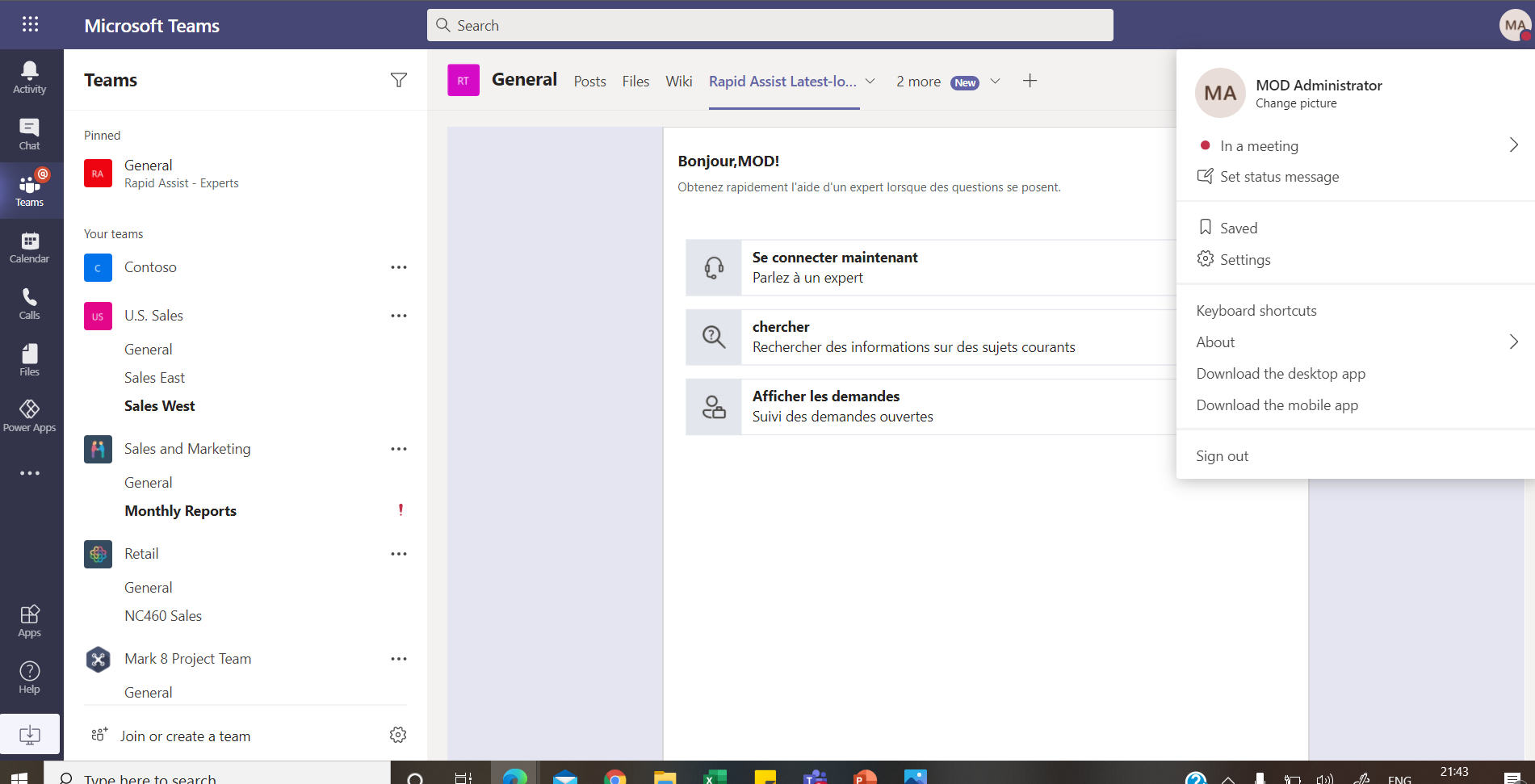Open Chat in the left rail
1535x784 pixels.
pyautogui.click(x=30, y=134)
